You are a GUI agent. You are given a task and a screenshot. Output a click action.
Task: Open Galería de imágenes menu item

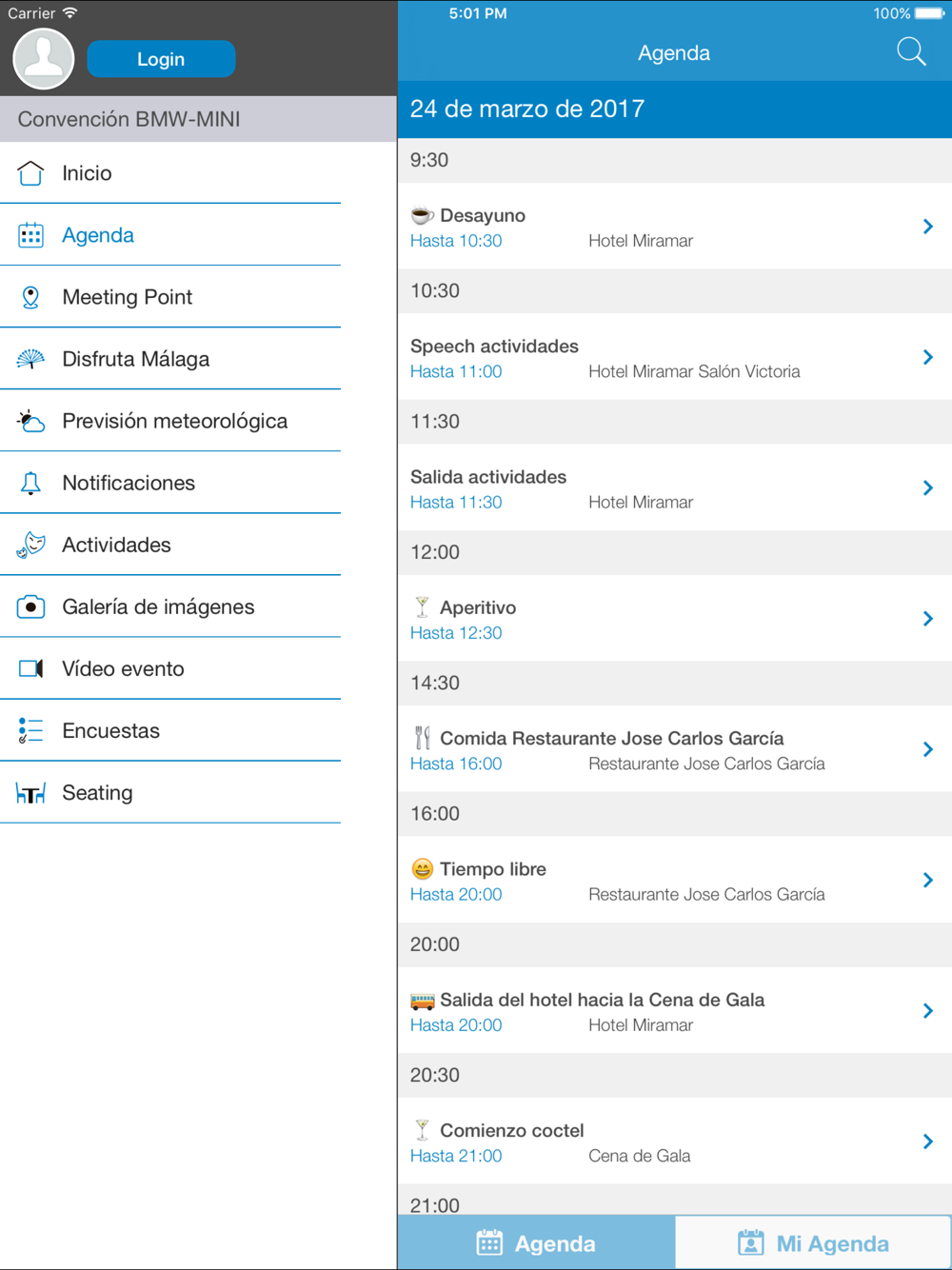pos(170,606)
